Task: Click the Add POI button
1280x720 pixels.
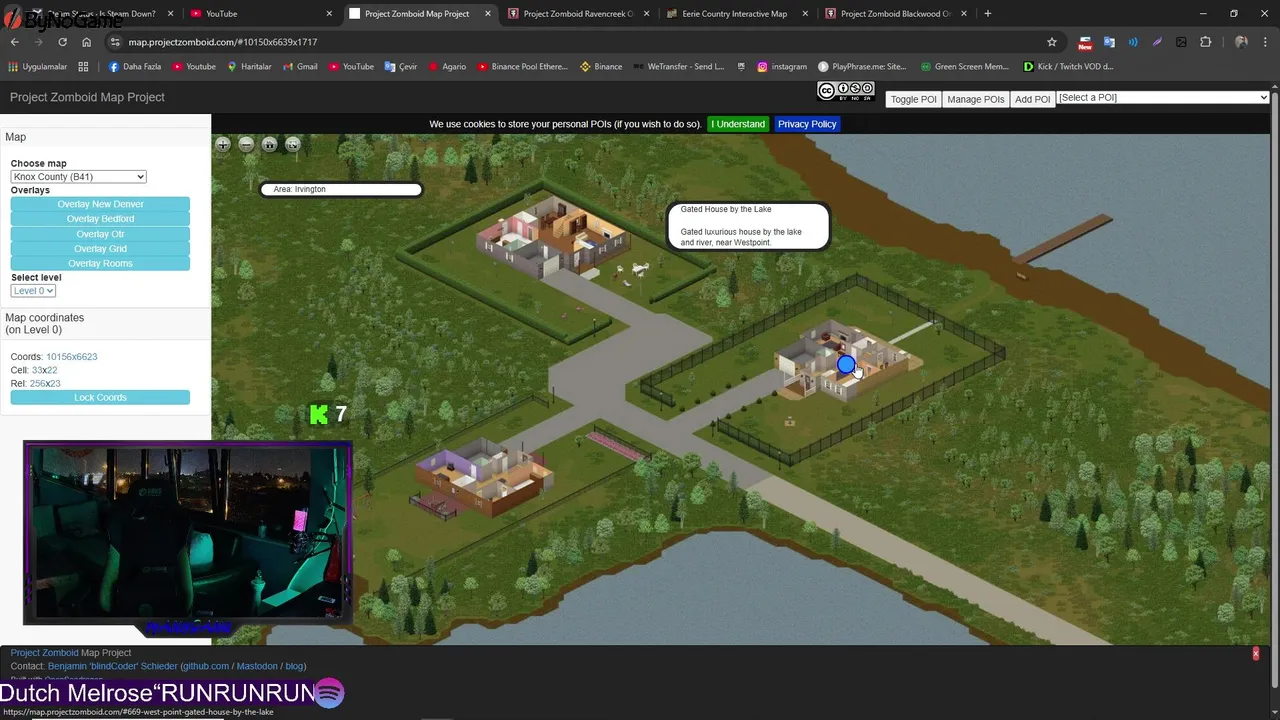Action: [x=1033, y=99]
